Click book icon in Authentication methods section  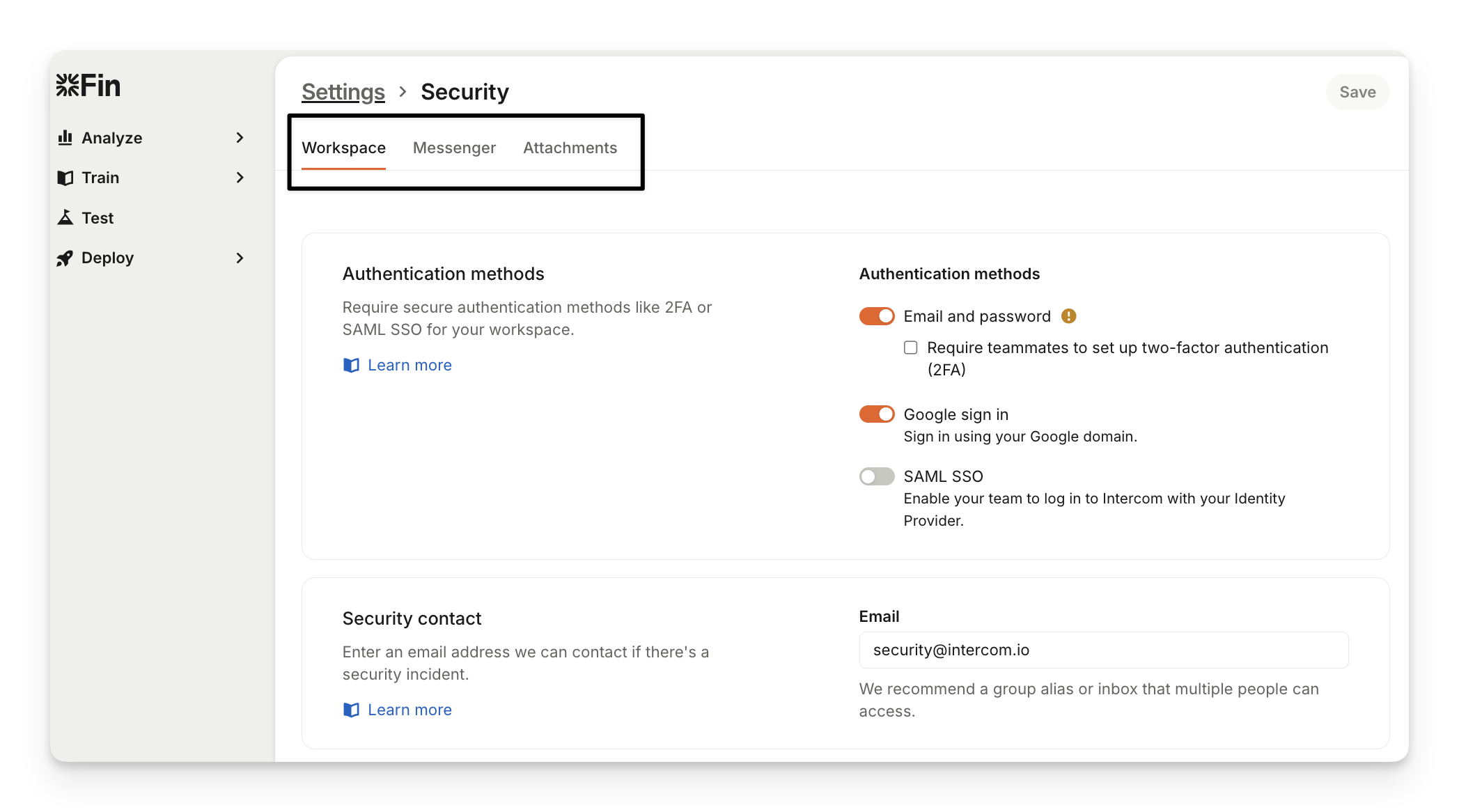[x=352, y=366]
